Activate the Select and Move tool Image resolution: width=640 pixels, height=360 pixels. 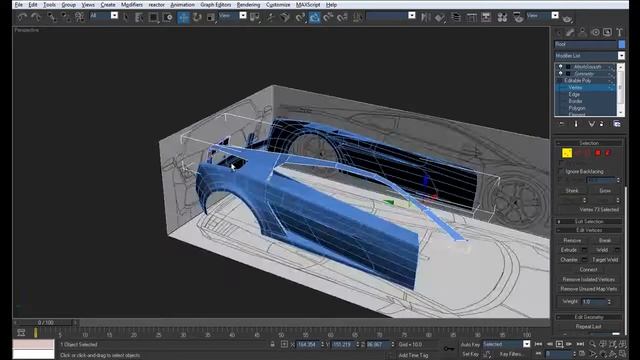(183, 17)
